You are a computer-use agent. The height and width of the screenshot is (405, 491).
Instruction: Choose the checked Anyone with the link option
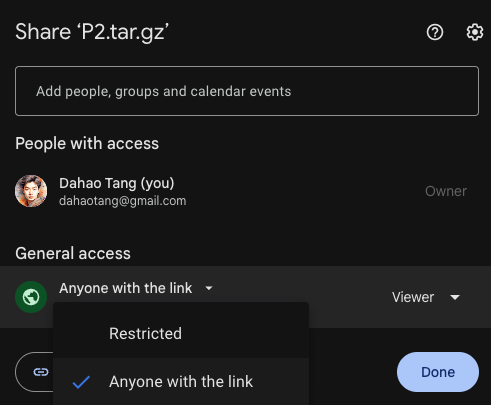pos(181,382)
